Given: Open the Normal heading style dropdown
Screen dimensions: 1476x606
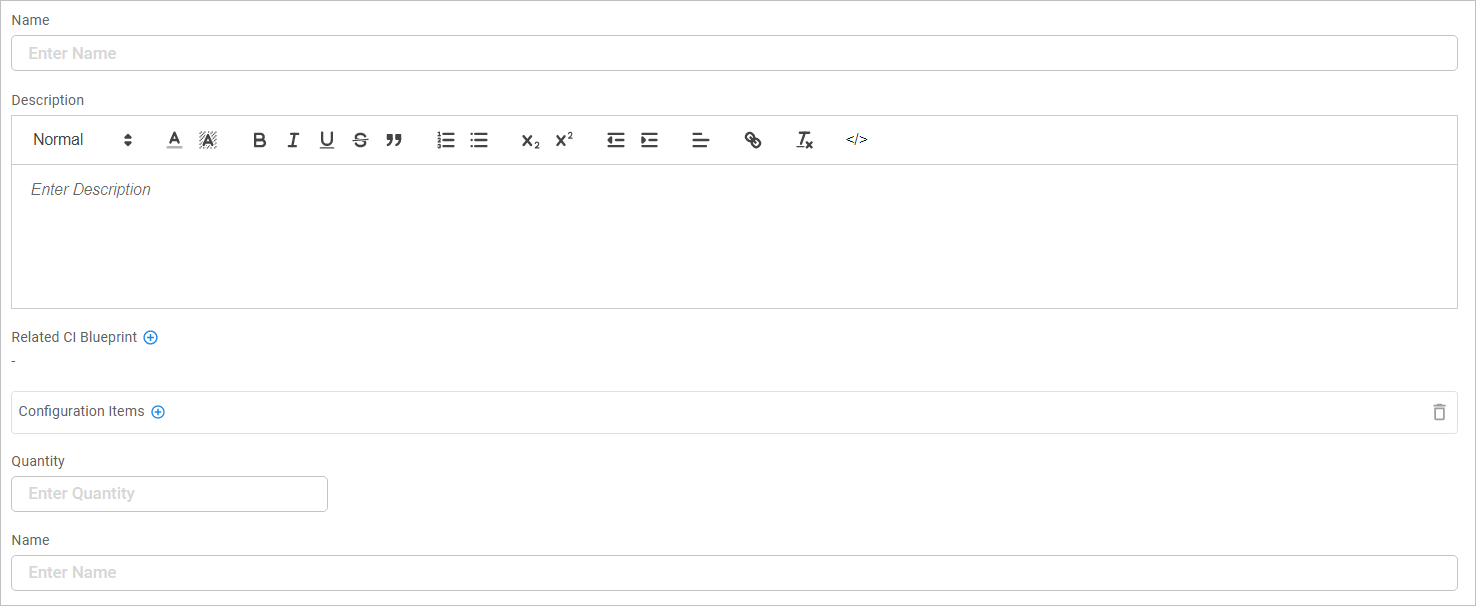Looking at the screenshot, I should (83, 140).
